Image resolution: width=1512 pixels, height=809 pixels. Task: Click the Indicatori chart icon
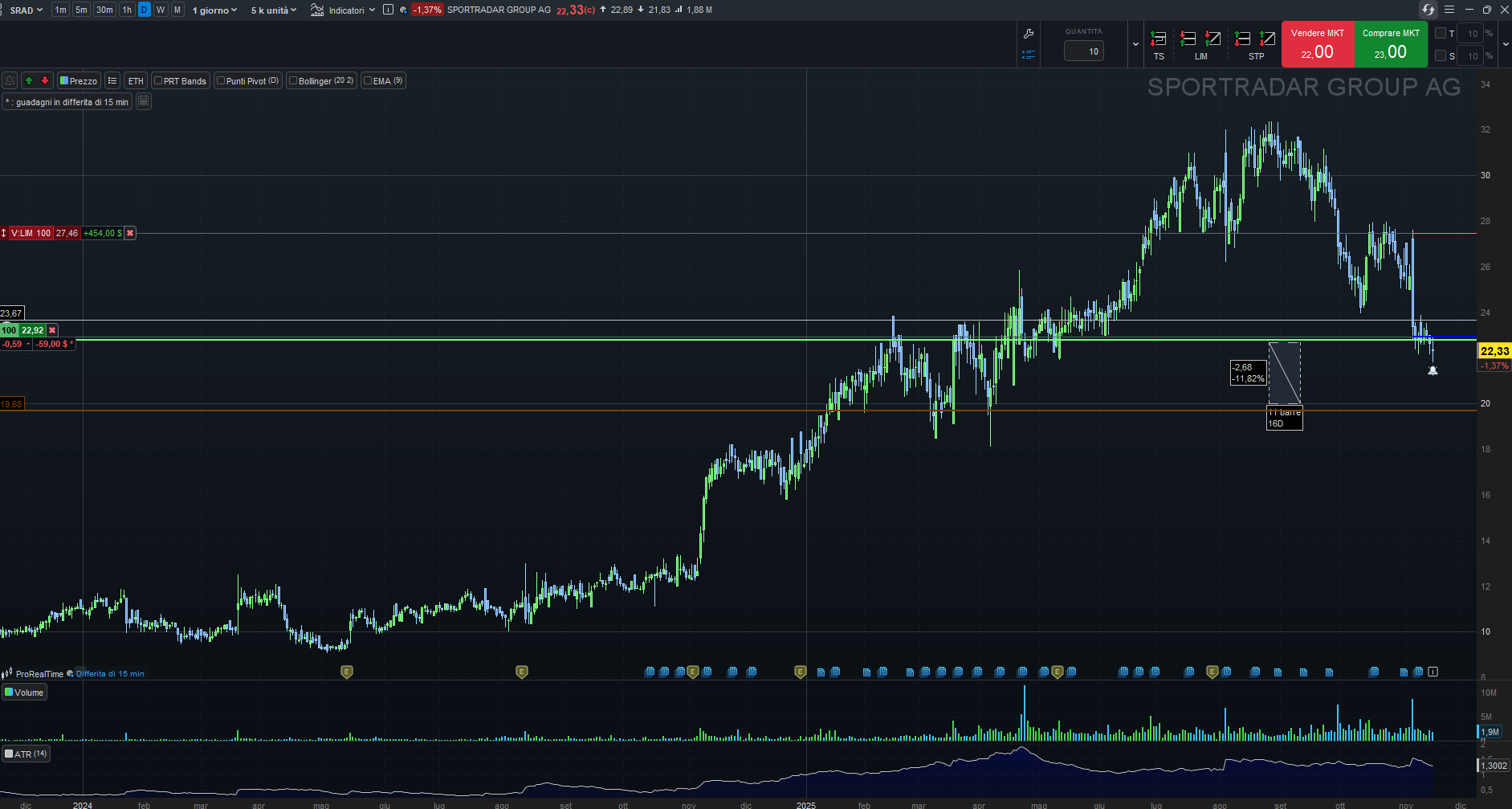[318, 10]
